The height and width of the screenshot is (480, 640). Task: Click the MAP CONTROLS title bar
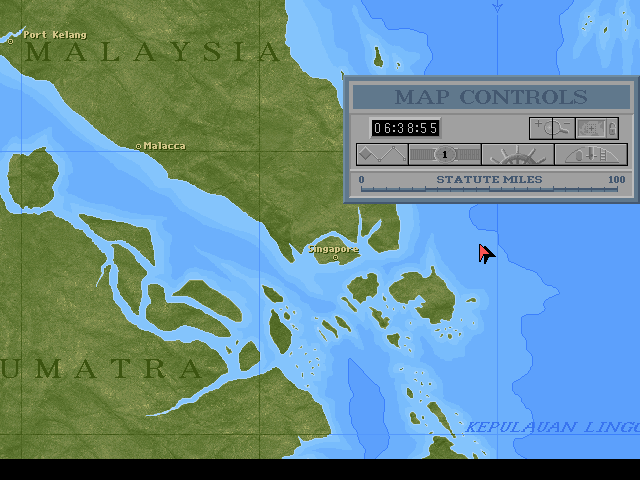491,97
